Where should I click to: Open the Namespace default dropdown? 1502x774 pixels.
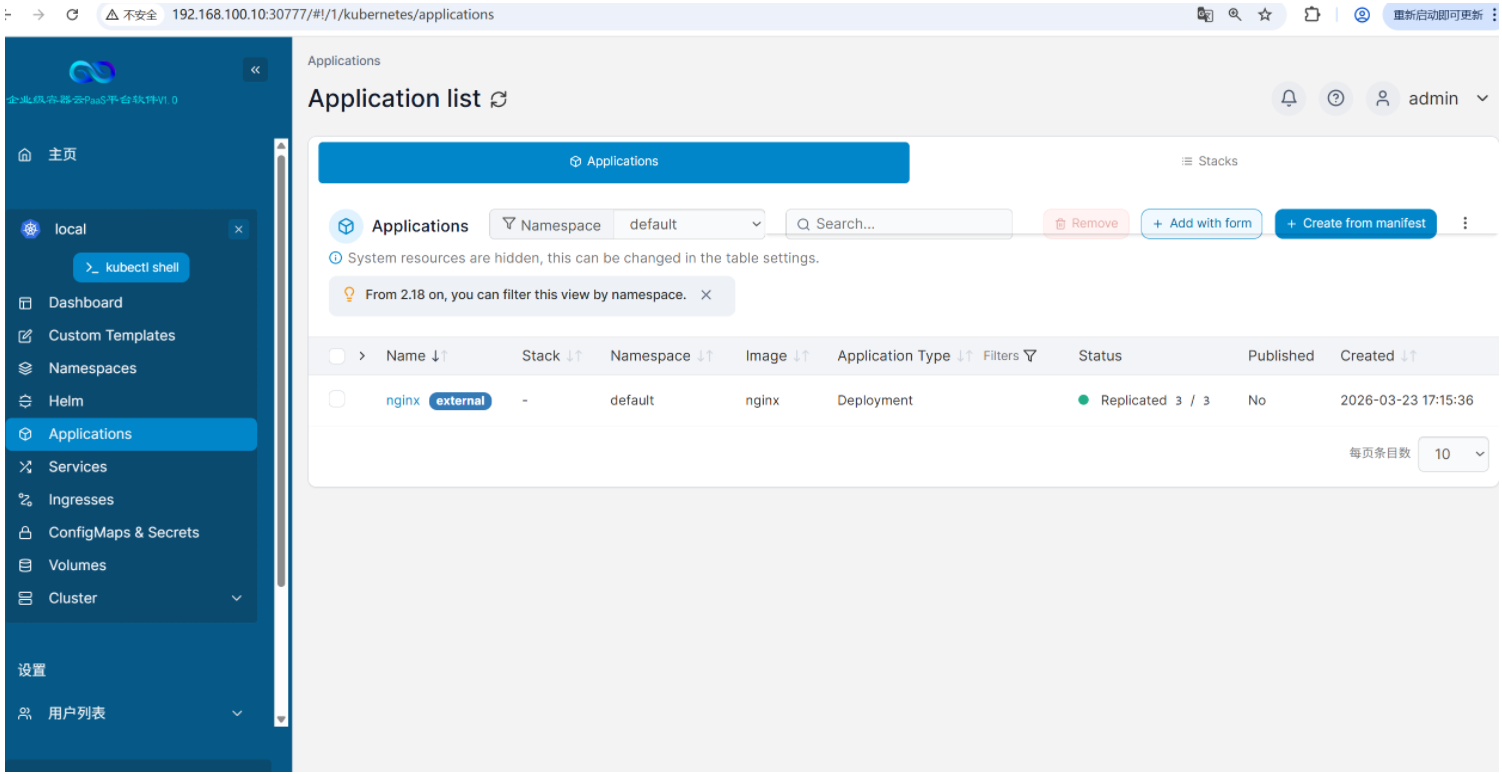coord(690,224)
